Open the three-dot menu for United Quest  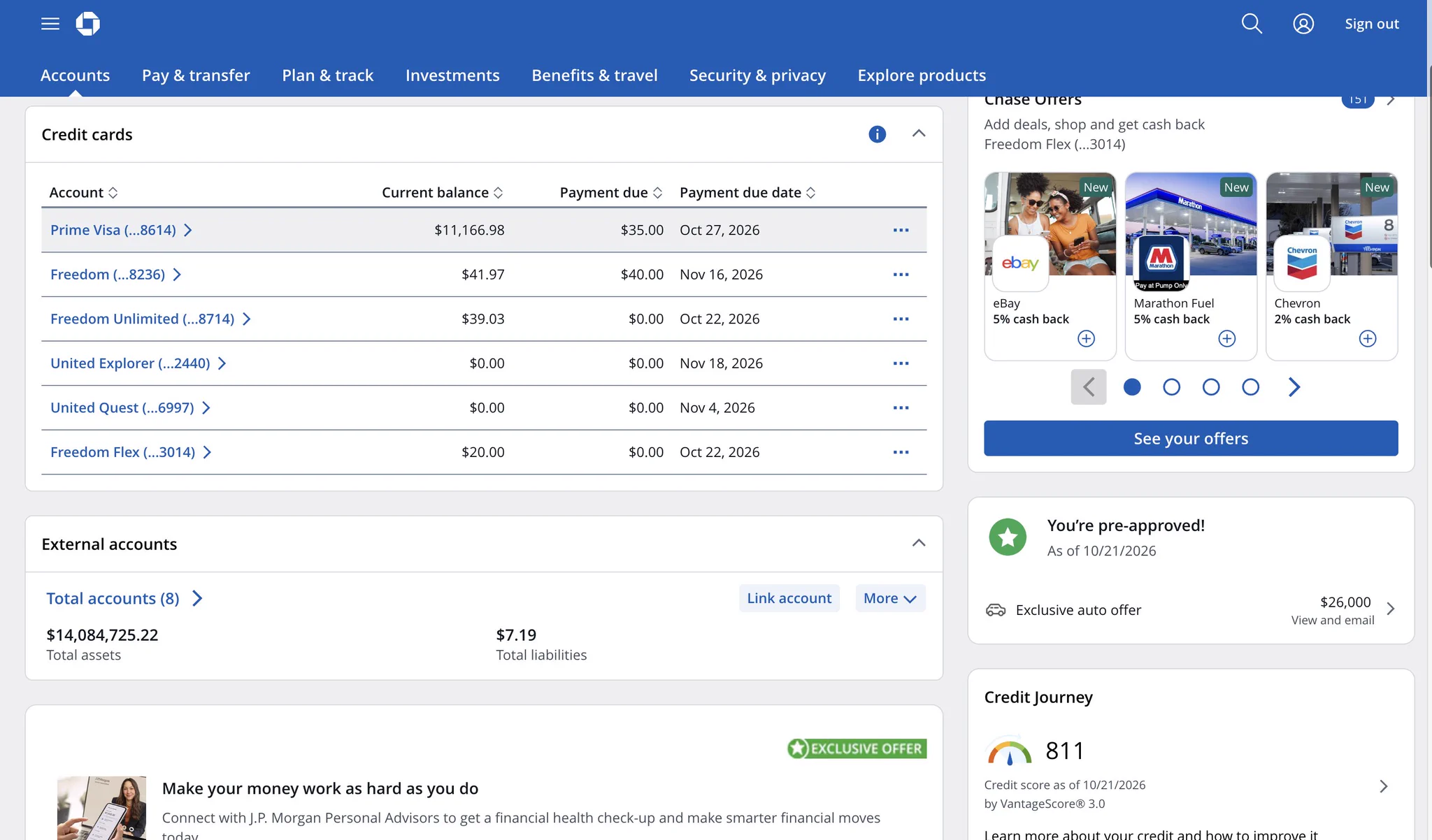901,407
